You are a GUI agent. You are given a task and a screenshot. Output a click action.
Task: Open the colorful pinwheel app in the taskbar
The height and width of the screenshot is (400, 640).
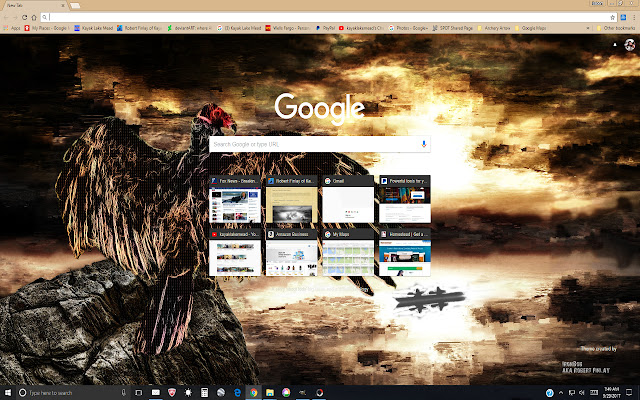[286, 393]
